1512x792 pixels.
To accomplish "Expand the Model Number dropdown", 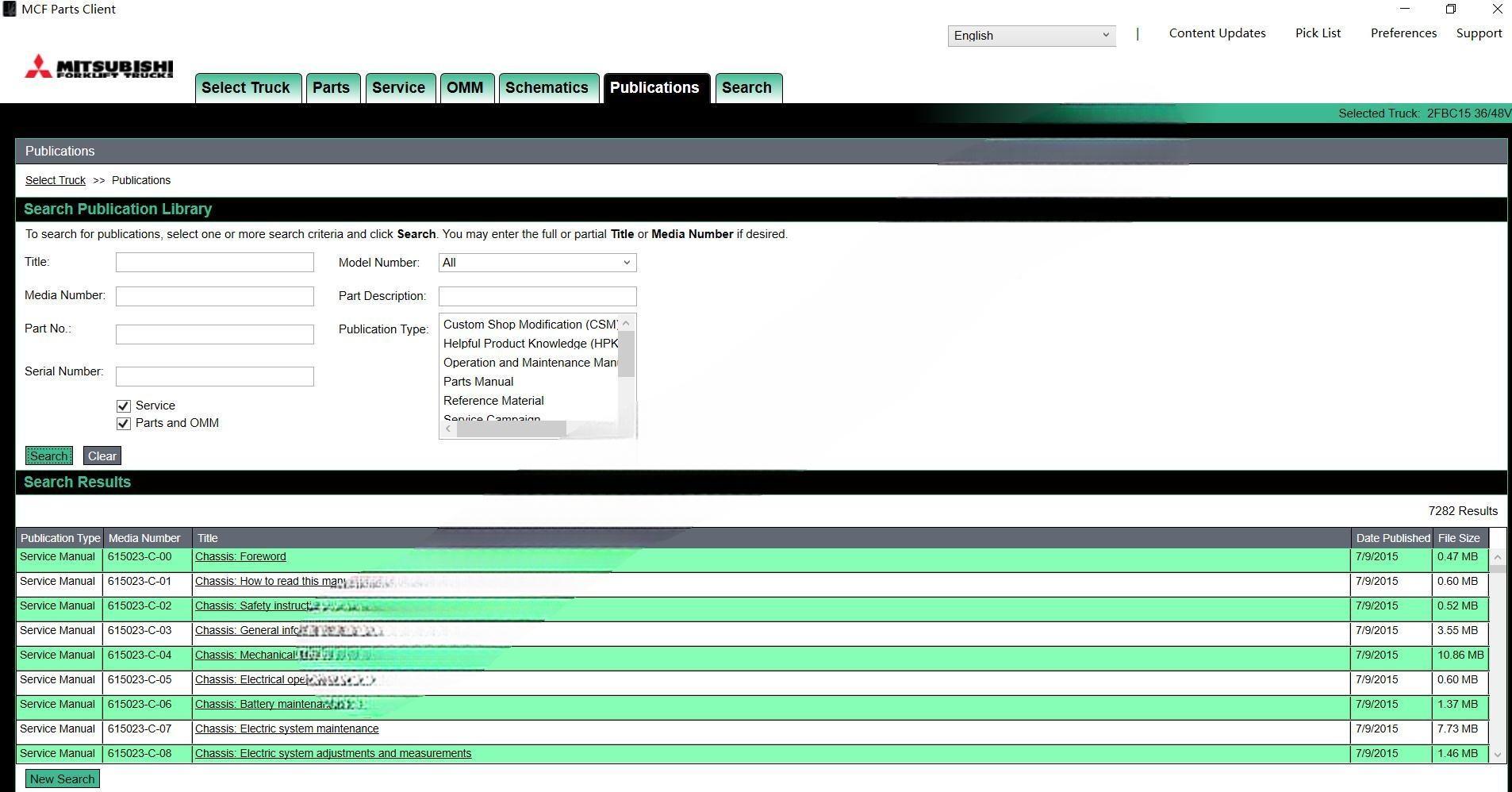I will pyautogui.click(x=537, y=263).
